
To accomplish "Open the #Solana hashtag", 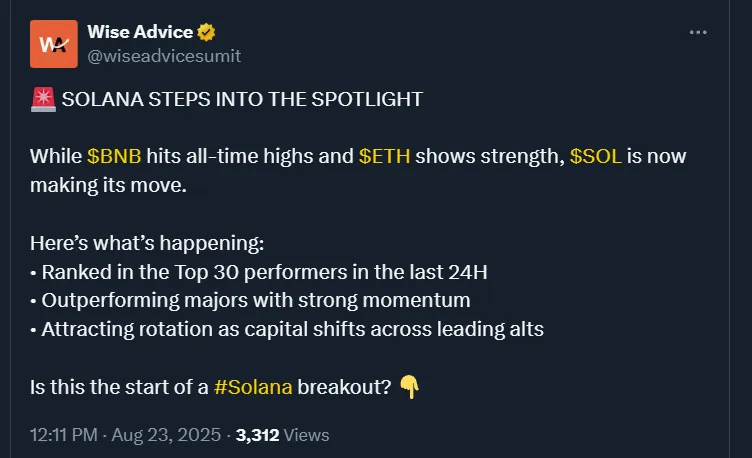I will (252, 386).
